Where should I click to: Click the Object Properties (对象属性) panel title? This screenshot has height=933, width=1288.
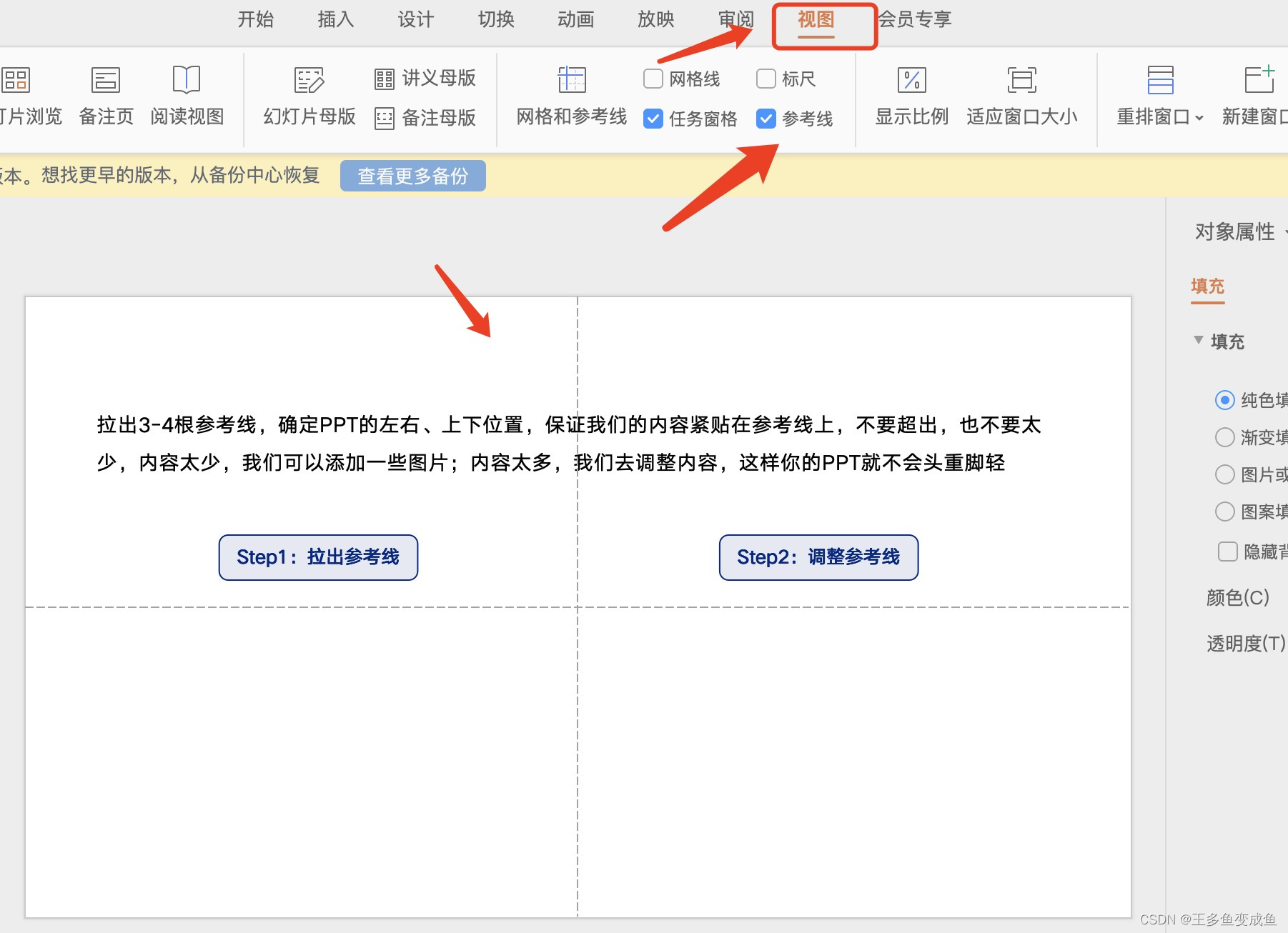(x=1235, y=231)
